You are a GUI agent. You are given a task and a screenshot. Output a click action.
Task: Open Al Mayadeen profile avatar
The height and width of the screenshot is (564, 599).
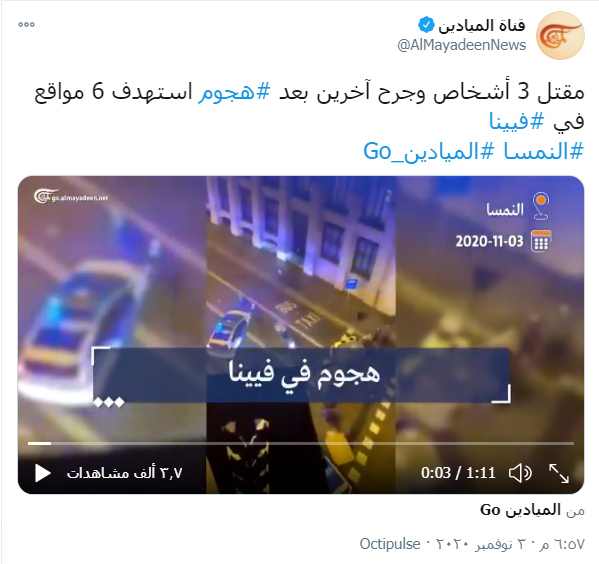(x=560, y=35)
